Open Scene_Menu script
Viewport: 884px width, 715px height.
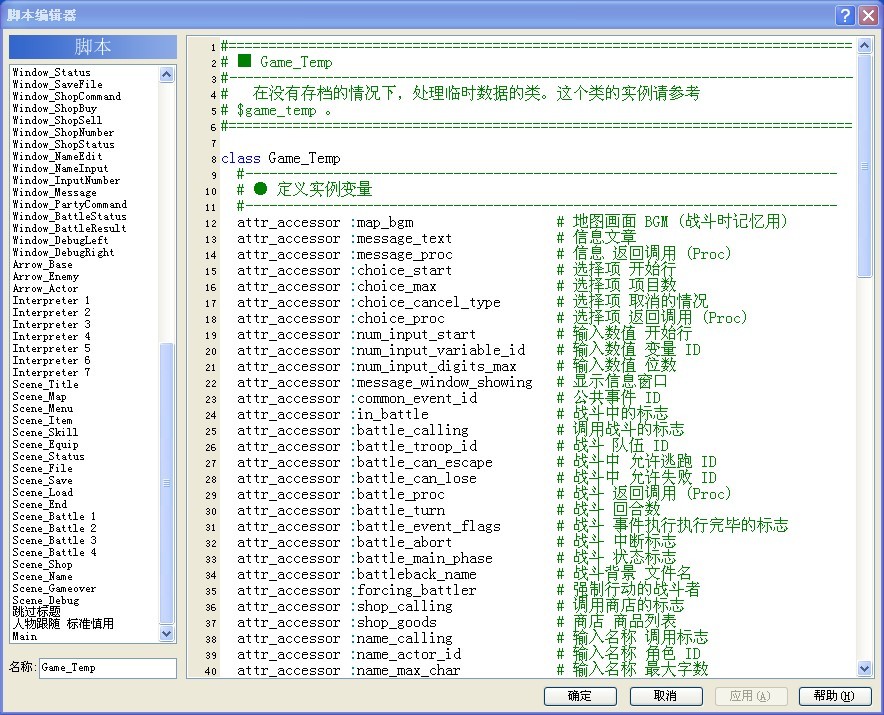point(42,408)
